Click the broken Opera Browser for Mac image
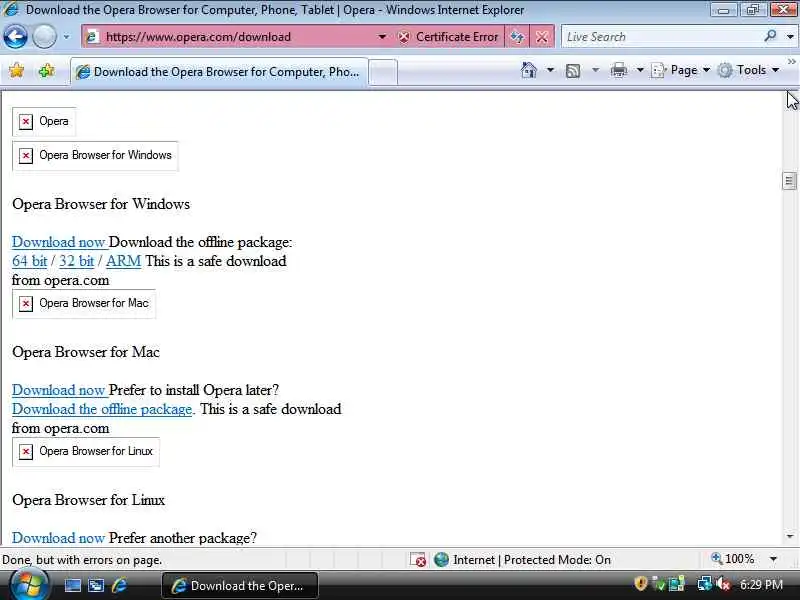The height and width of the screenshot is (600, 800). pyautogui.click(x=84, y=304)
